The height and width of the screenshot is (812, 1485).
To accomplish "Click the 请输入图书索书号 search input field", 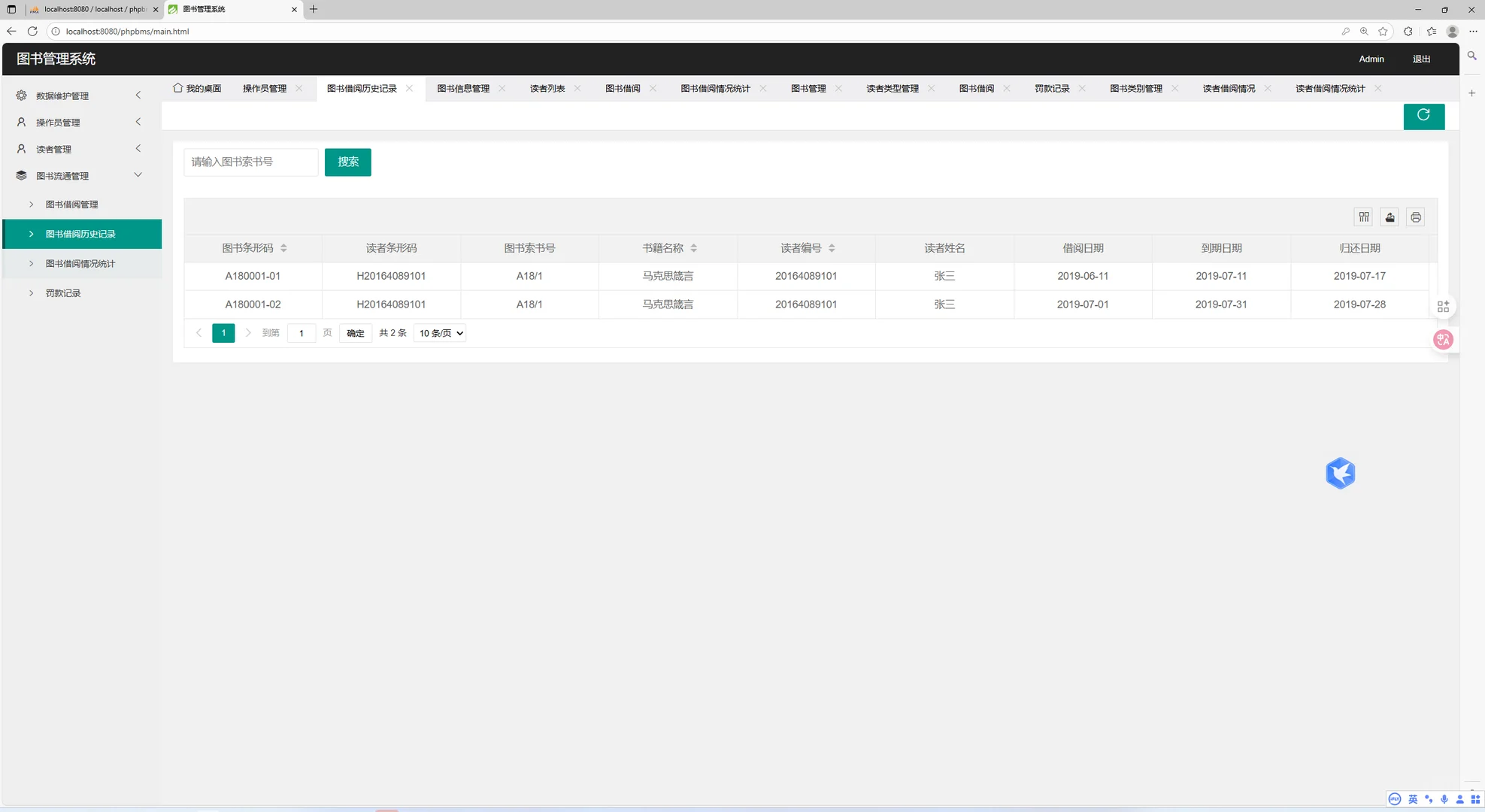I will tap(250, 162).
